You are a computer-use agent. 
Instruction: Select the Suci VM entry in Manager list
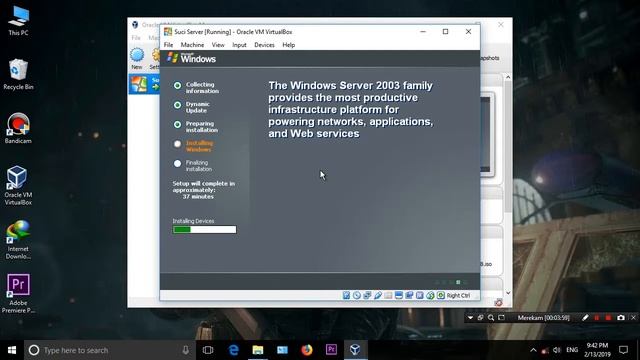[x=144, y=84]
